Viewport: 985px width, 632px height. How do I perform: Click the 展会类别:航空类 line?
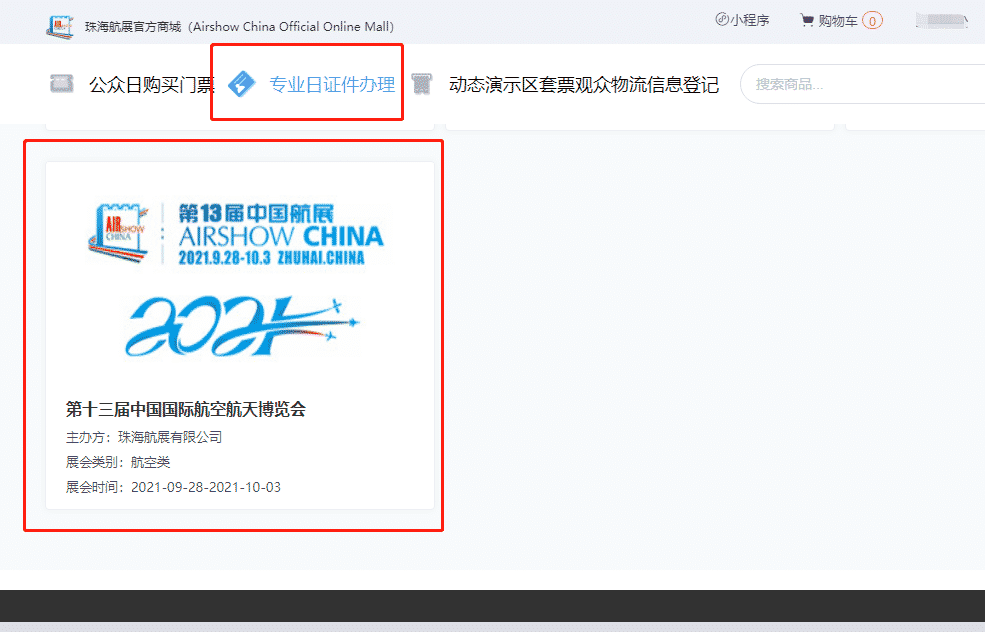click(118, 462)
